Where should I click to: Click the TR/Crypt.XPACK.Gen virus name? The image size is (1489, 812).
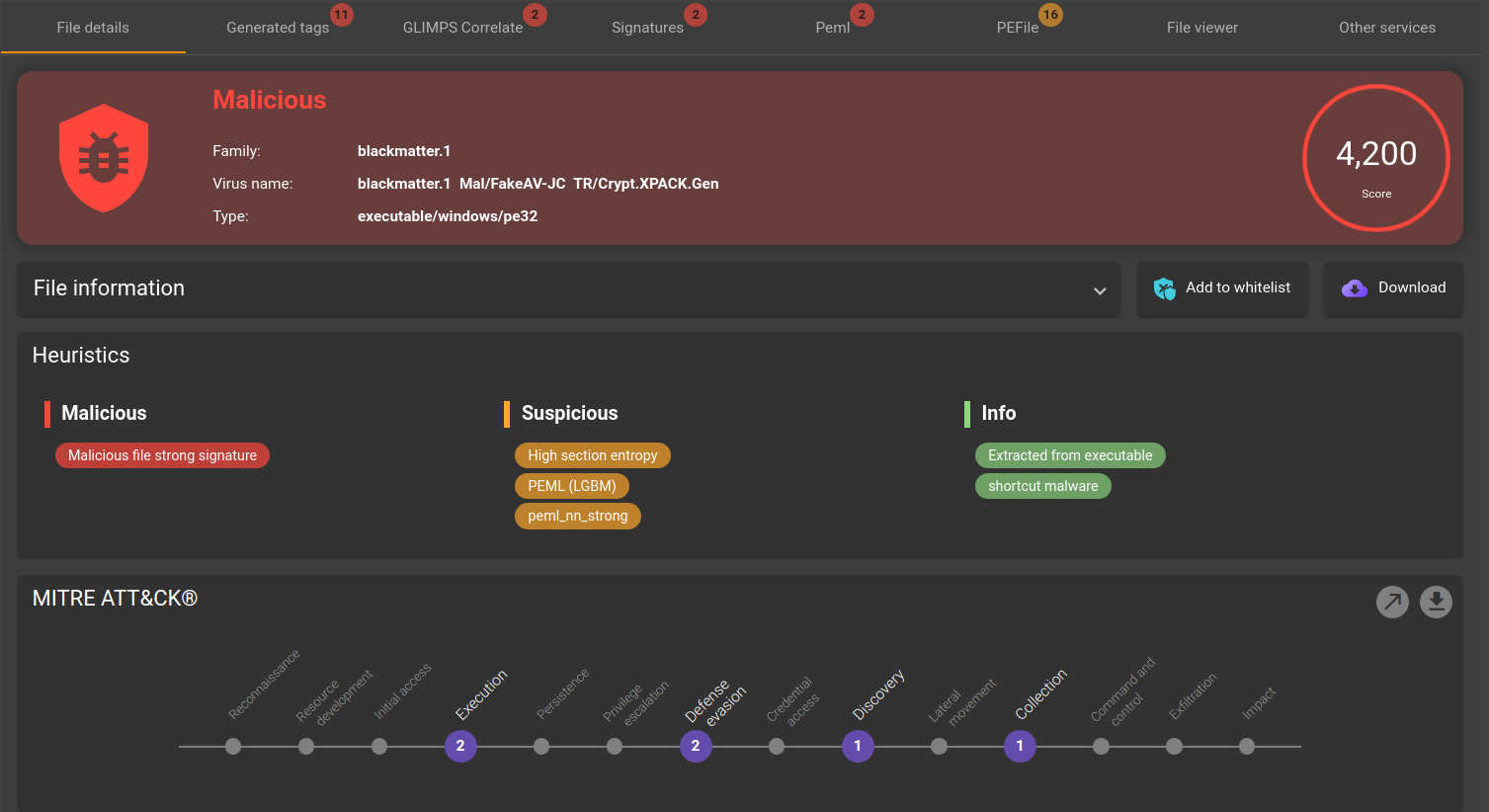tap(646, 184)
